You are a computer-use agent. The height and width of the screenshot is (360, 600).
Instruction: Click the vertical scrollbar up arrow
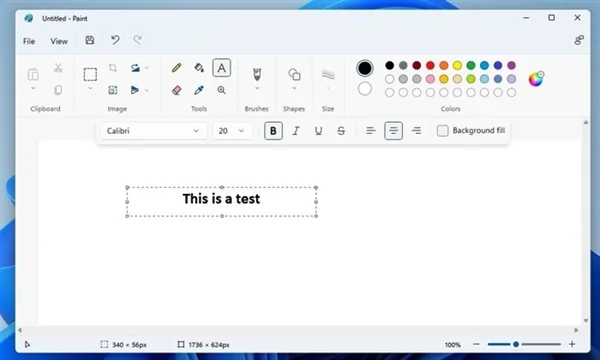coord(586,122)
